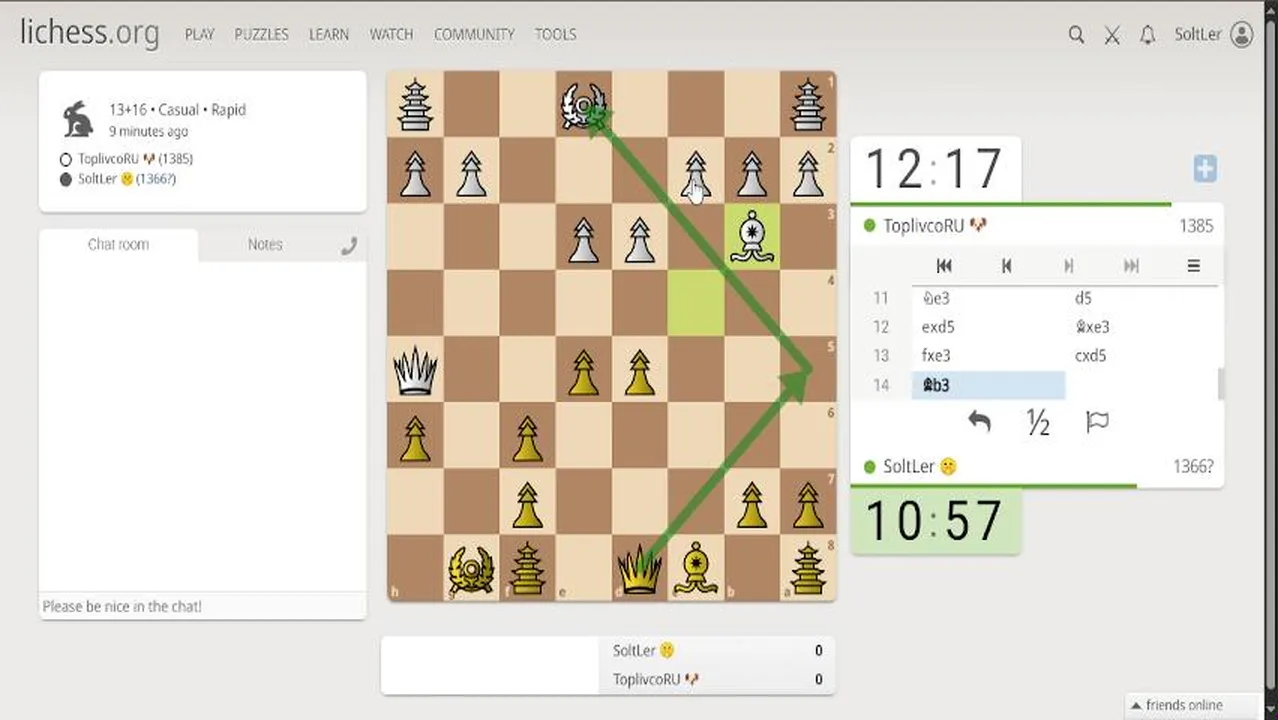
Task: Step forward one move in move list
Action: pyautogui.click(x=1068, y=266)
